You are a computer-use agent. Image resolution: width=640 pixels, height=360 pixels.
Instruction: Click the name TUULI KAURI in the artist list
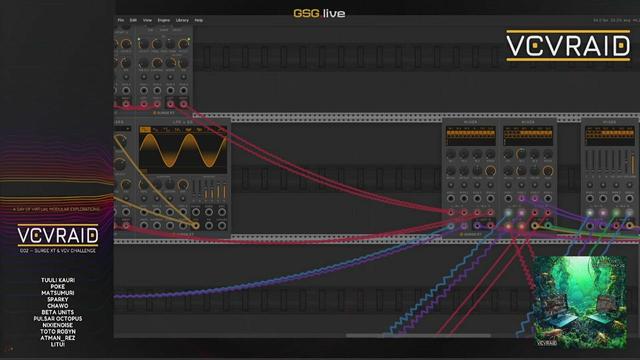click(x=58, y=280)
